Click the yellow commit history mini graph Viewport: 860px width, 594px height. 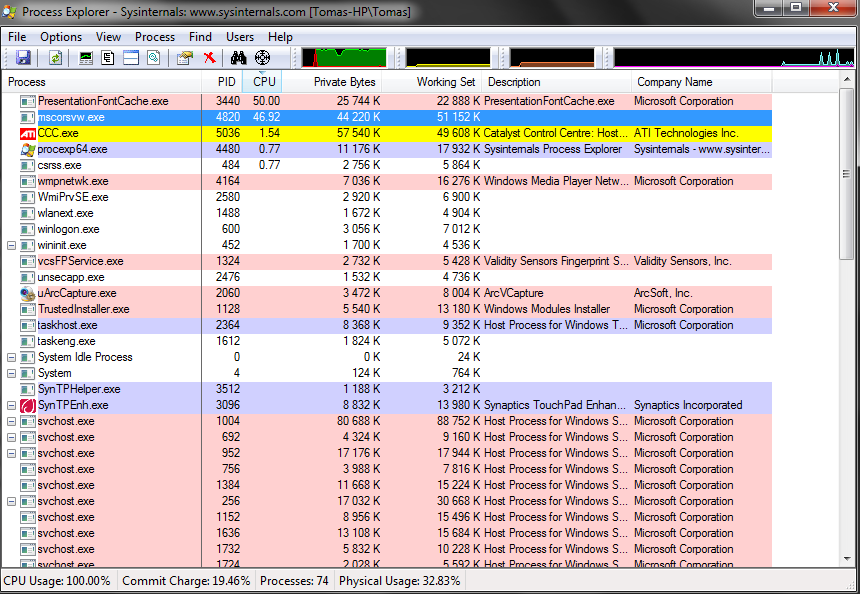coord(448,58)
